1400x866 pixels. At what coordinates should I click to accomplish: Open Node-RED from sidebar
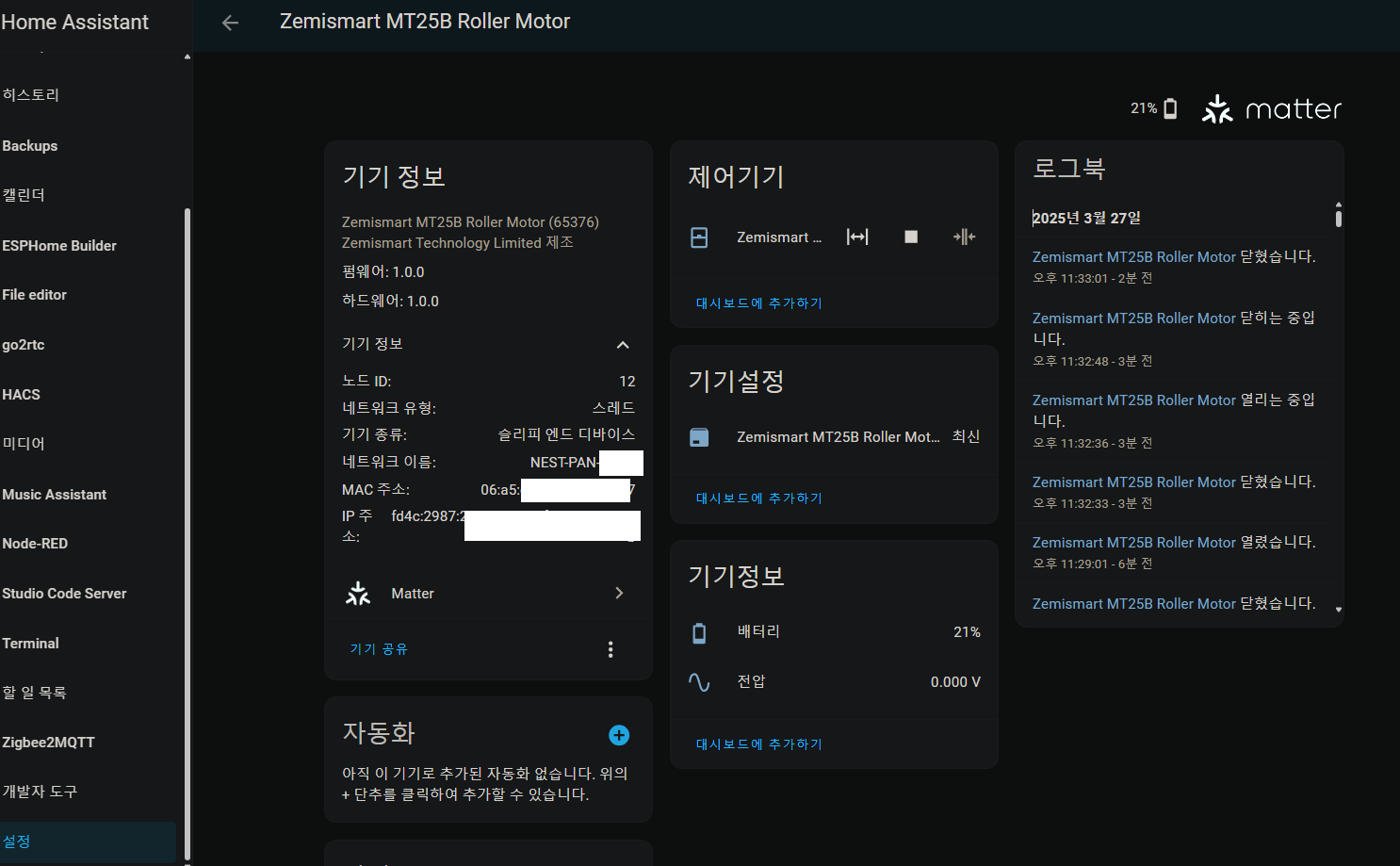(x=35, y=544)
